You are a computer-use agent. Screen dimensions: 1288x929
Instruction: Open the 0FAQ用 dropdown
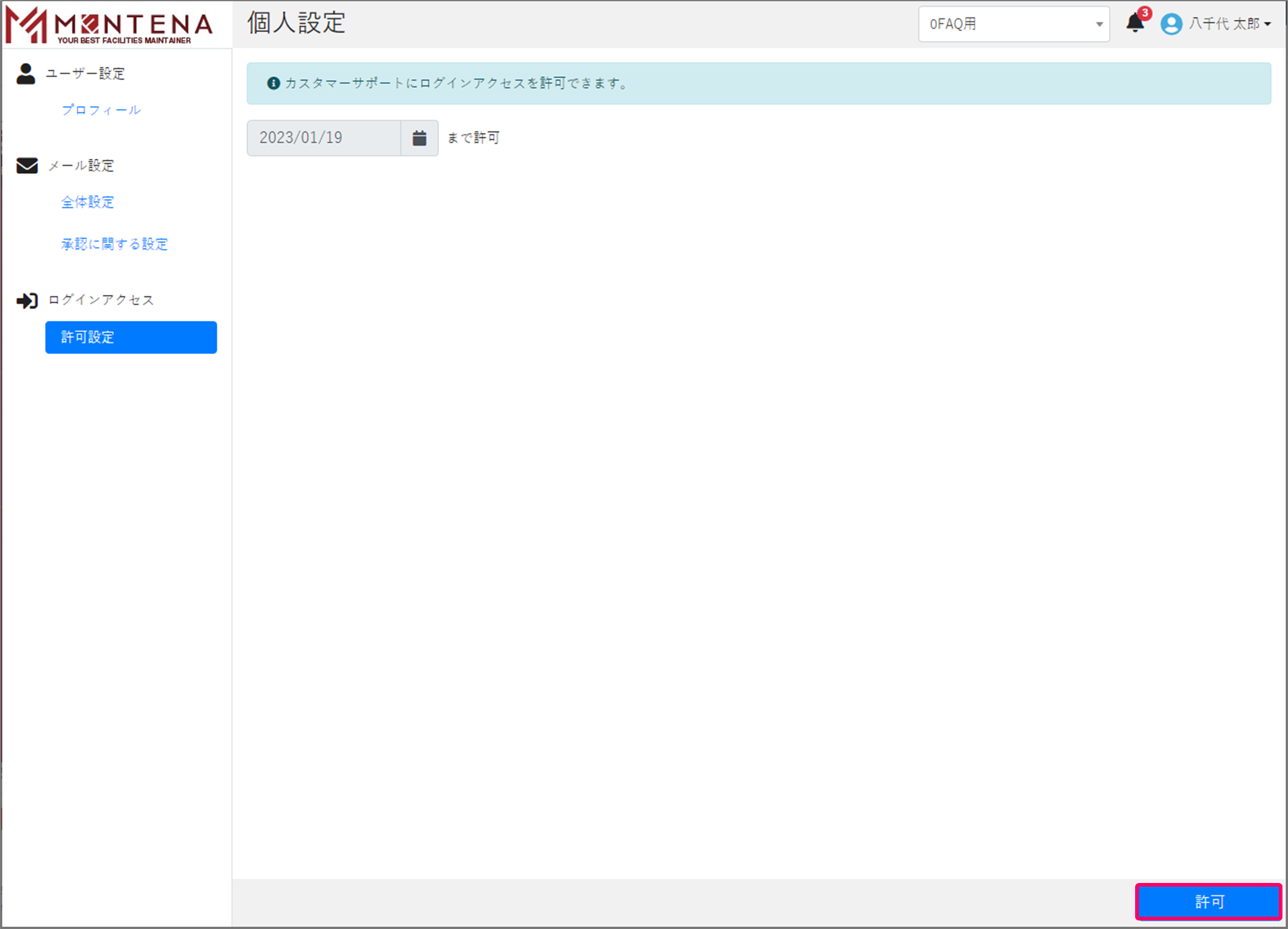tap(1014, 24)
